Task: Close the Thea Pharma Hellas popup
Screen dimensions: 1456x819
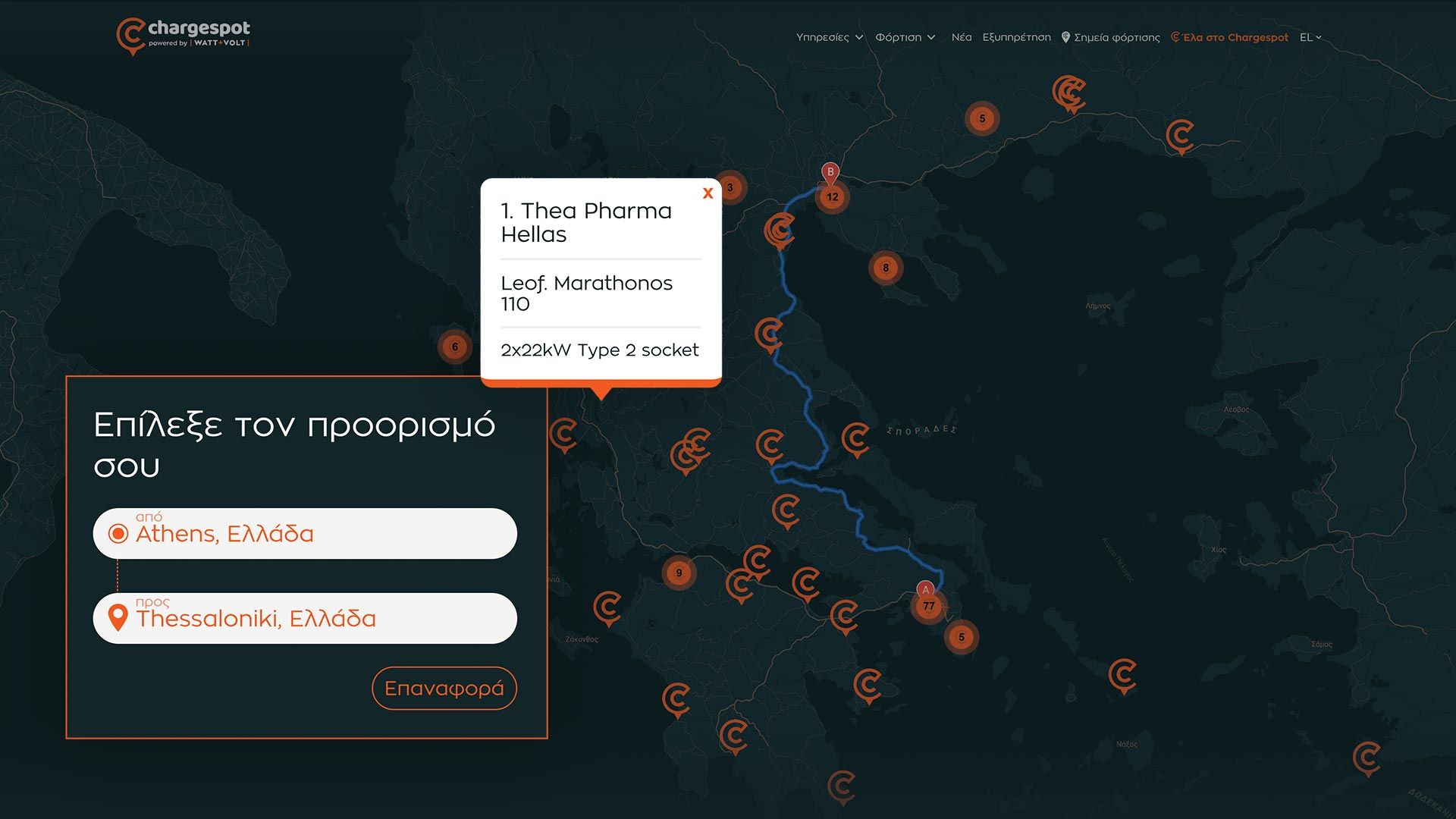Action: coord(708,193)
